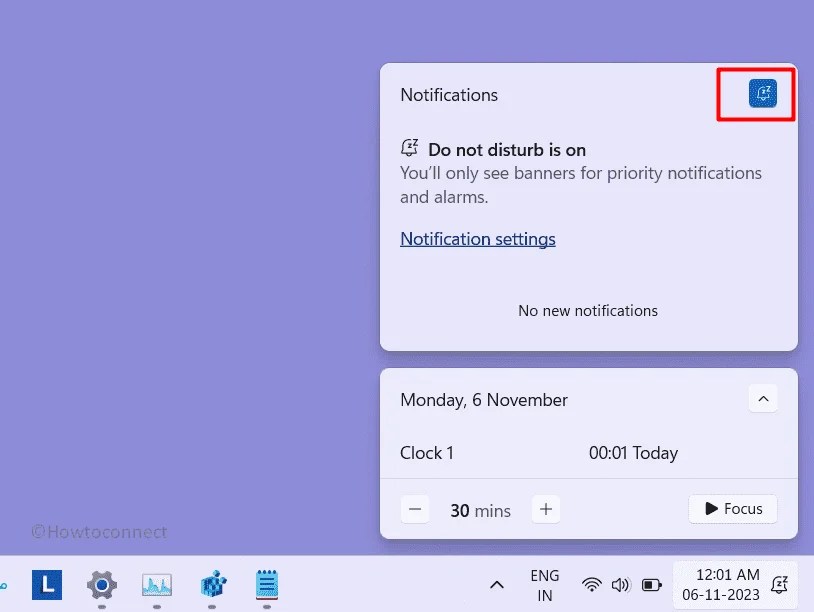Start a Focus session

733,509
